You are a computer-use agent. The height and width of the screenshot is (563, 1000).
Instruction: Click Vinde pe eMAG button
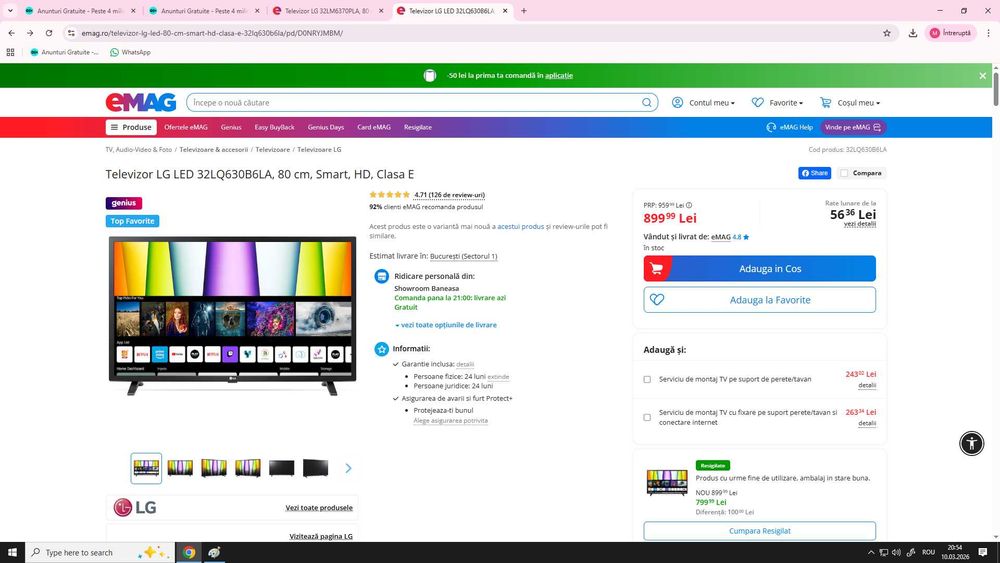(x=853, y=128)
